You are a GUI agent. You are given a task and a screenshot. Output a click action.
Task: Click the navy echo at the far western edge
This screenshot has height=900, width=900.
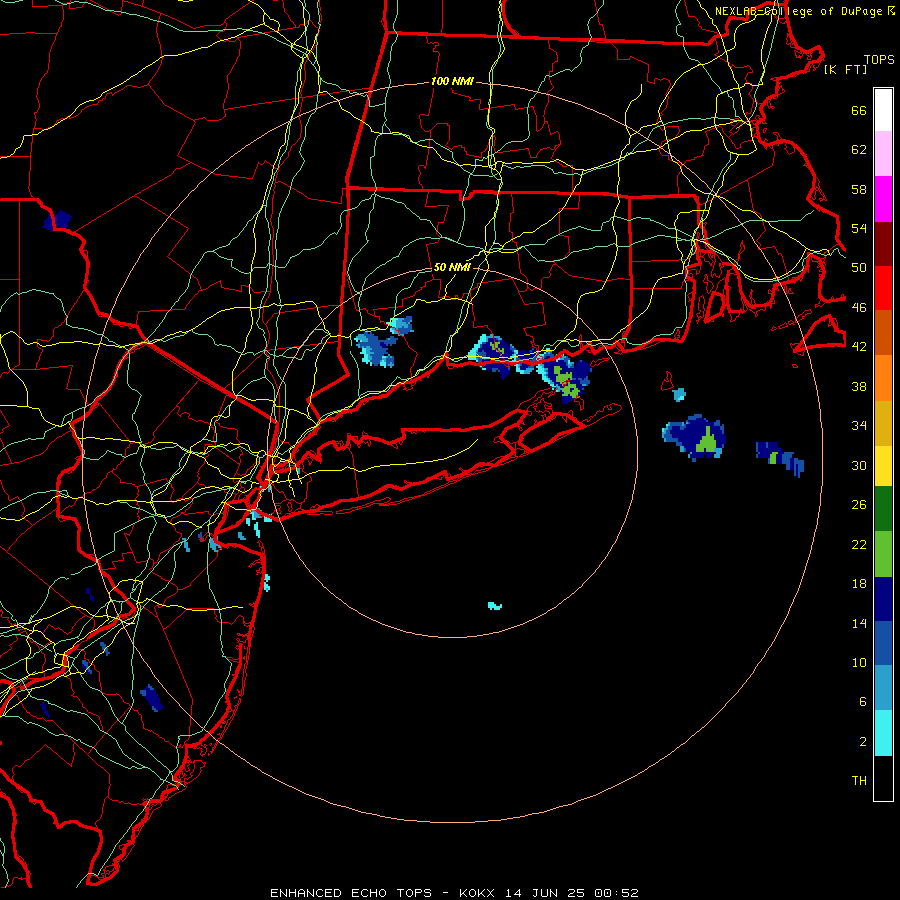tap(57, 220)
